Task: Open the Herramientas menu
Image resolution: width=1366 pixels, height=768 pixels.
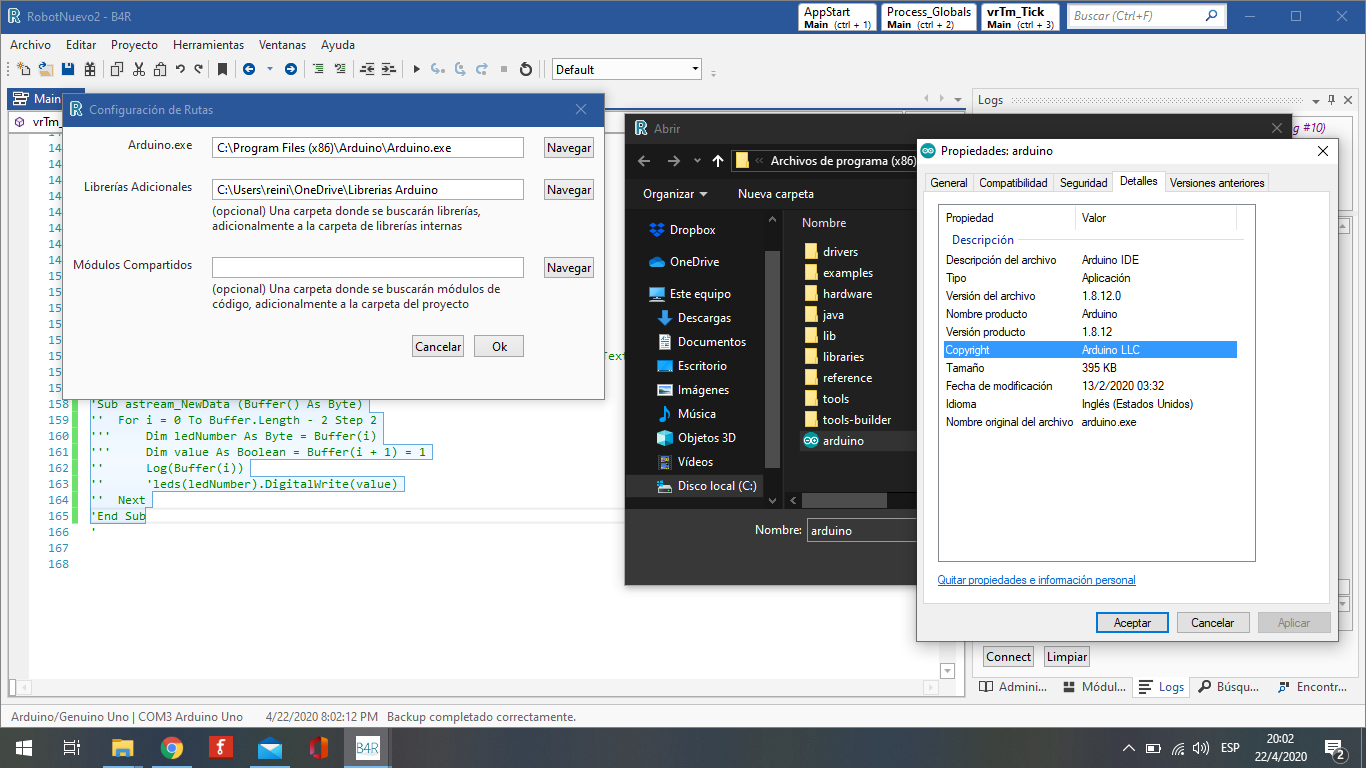Action: (208, 45)
